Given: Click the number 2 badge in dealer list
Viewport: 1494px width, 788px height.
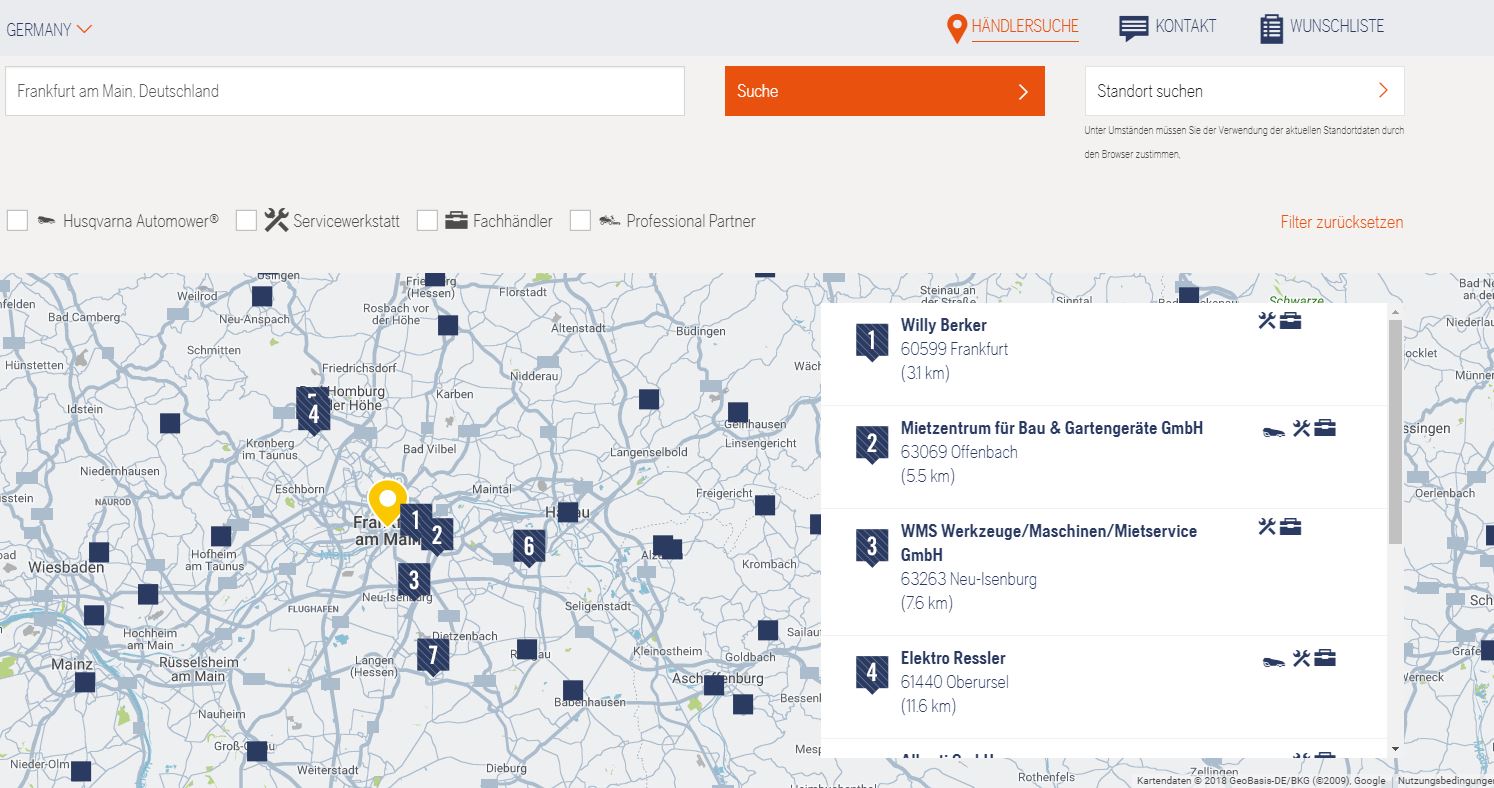Looking at the screenshot, I should [x=872, y=445].
